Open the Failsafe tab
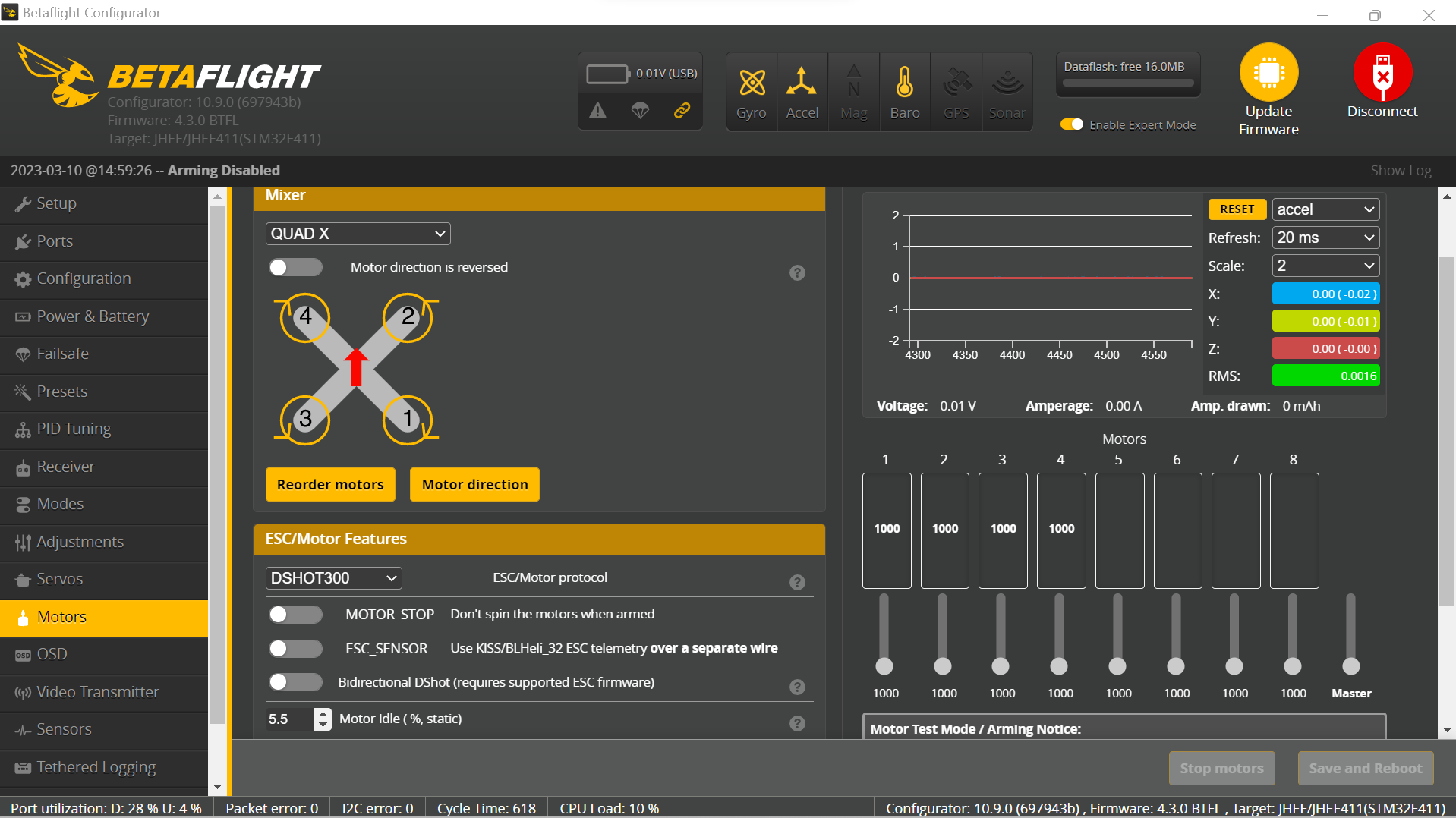This screenshot has height=818, width=1456. (104, 354)
